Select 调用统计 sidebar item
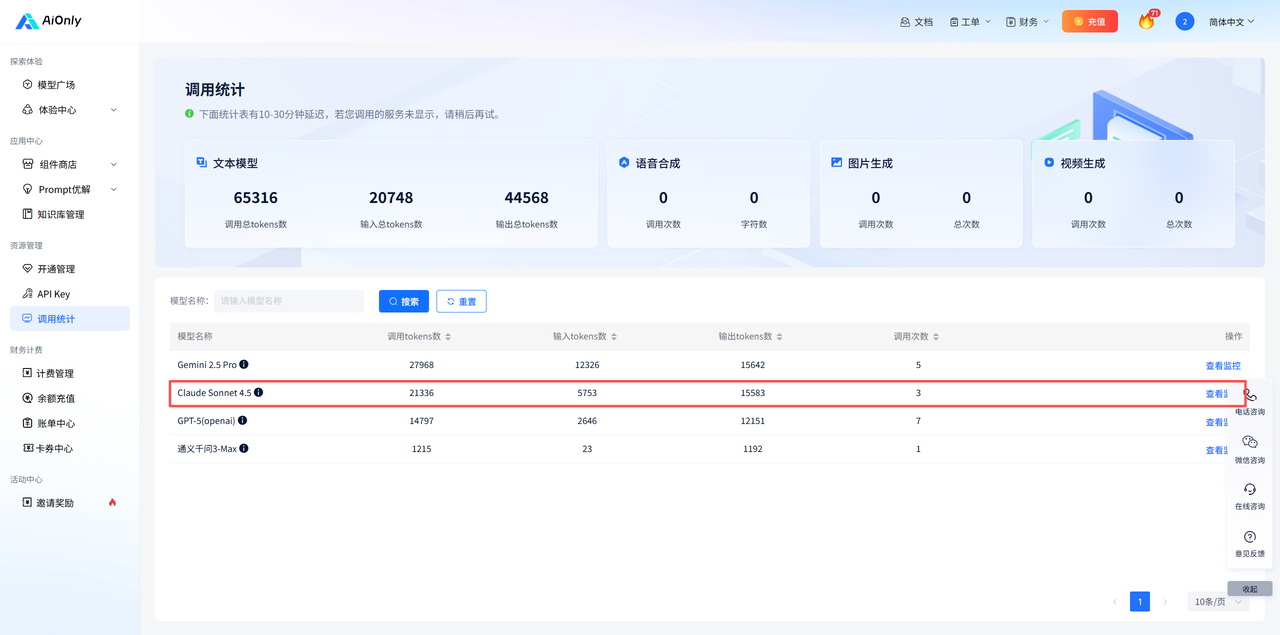The width and height of the screenshot is (1280, 635). (70, 319)
